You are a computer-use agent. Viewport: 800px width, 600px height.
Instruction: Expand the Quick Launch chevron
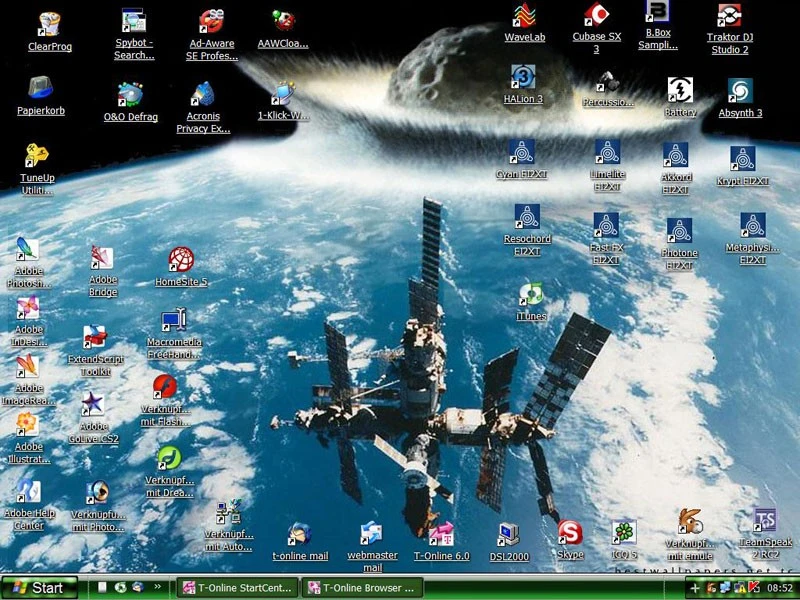pos(157,588)
